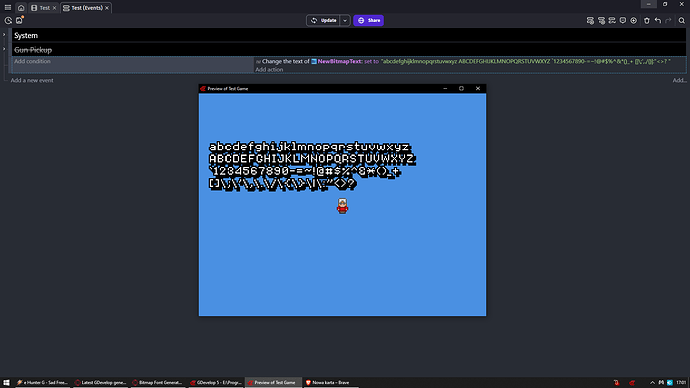The width and height of the screenshot is (690, 388).
Task: Open Brave browser from the taskbar
Action: [x=330, y=382]
